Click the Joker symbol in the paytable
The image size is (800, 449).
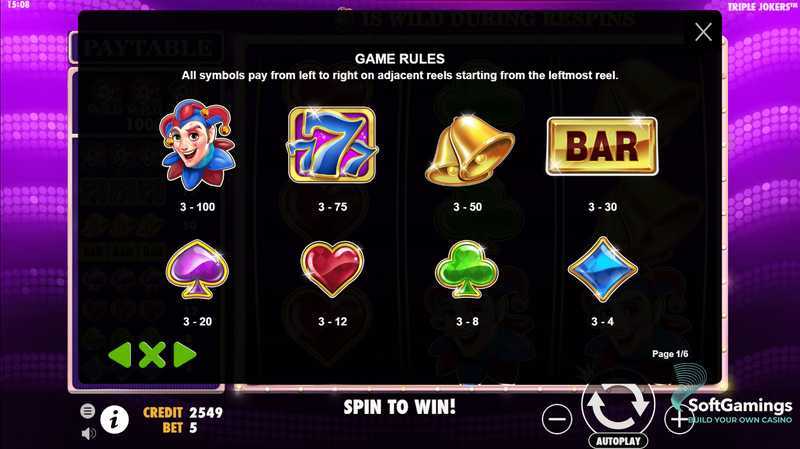tap(197, 144)
